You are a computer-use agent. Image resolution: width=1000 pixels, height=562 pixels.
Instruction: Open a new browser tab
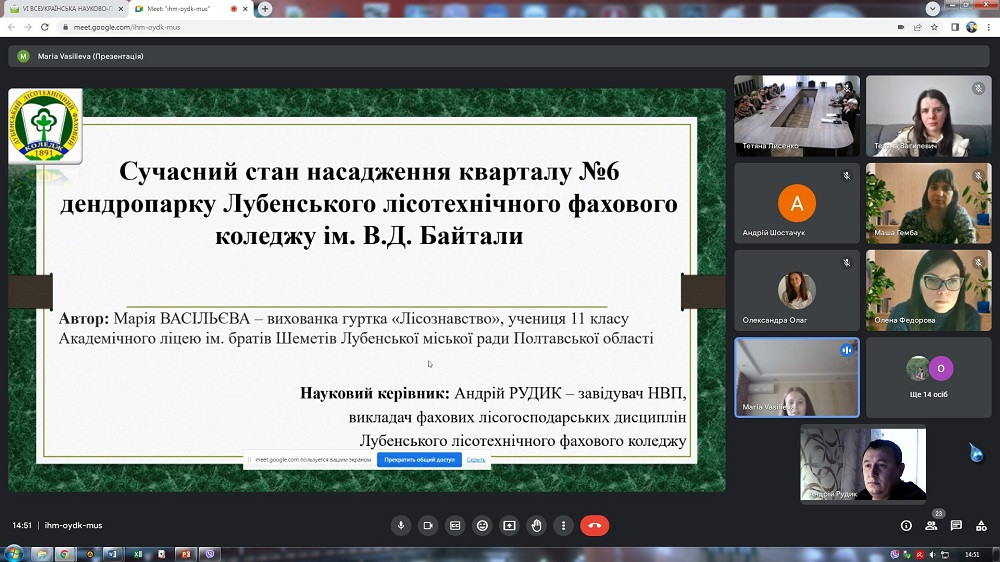(x=265, y=9)
